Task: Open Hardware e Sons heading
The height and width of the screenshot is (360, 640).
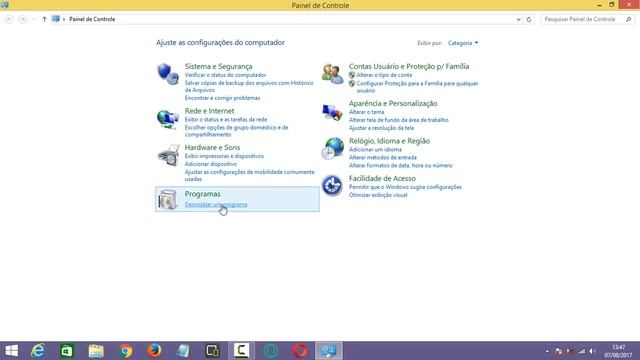Action: click(212, 147)
